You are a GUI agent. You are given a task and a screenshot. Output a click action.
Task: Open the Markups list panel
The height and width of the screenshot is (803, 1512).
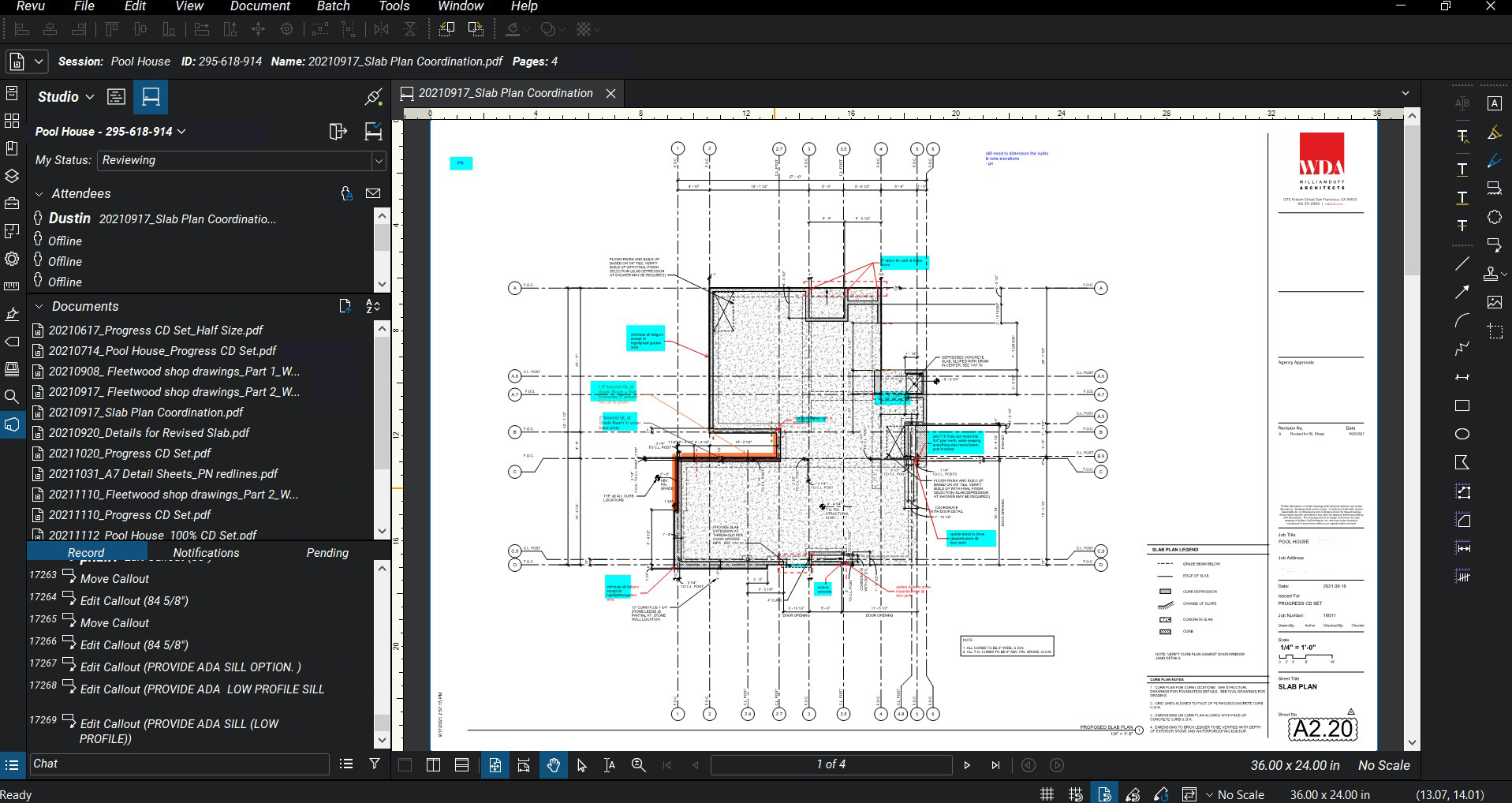[12, 764]
